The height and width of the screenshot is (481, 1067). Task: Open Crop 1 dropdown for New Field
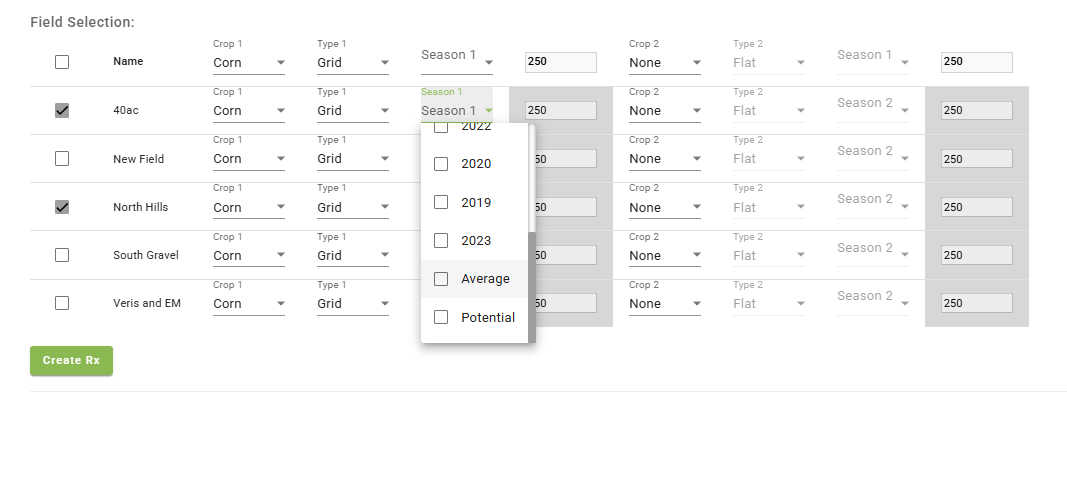(249, 159)
